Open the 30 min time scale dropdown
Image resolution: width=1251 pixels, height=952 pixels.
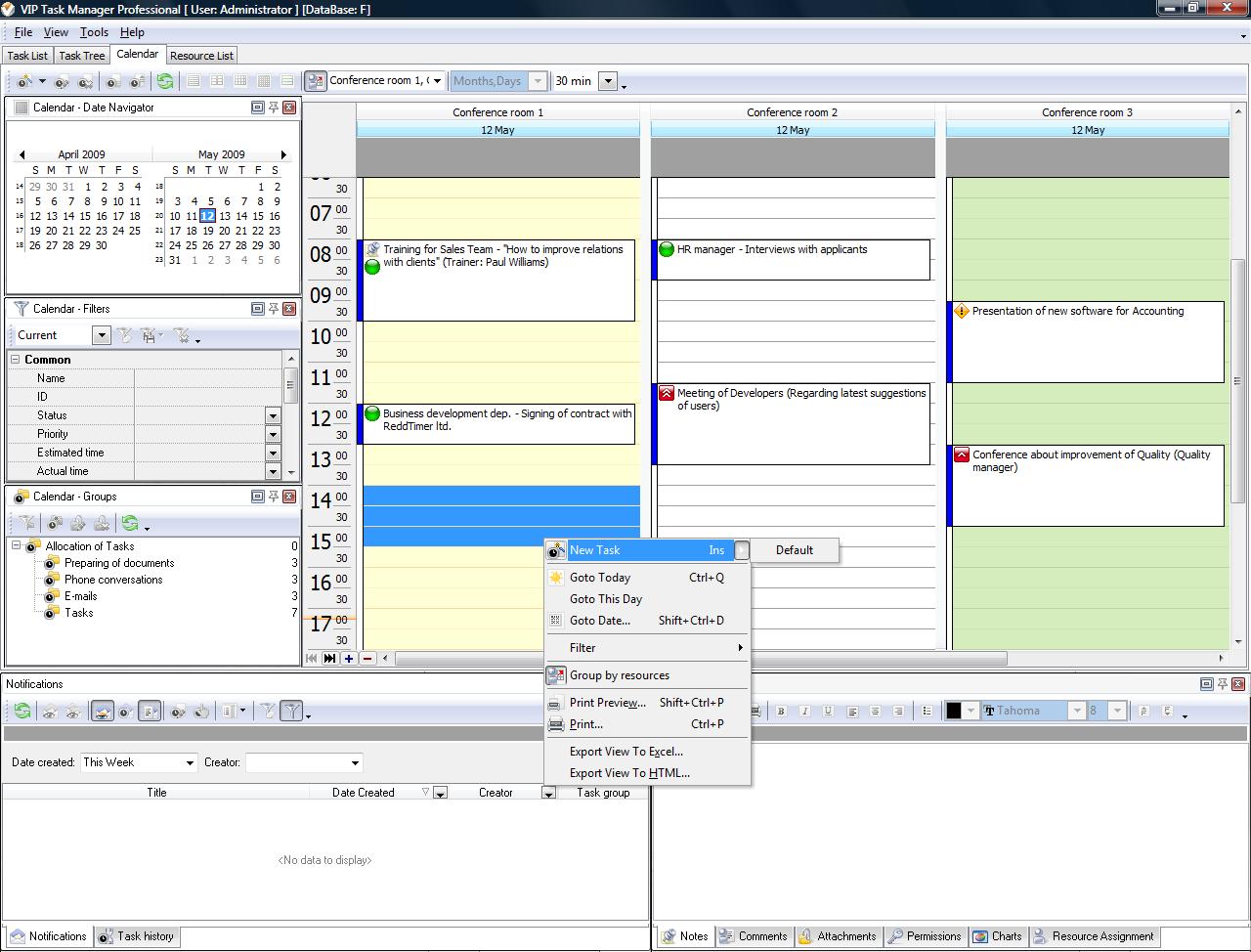point(609,81)
